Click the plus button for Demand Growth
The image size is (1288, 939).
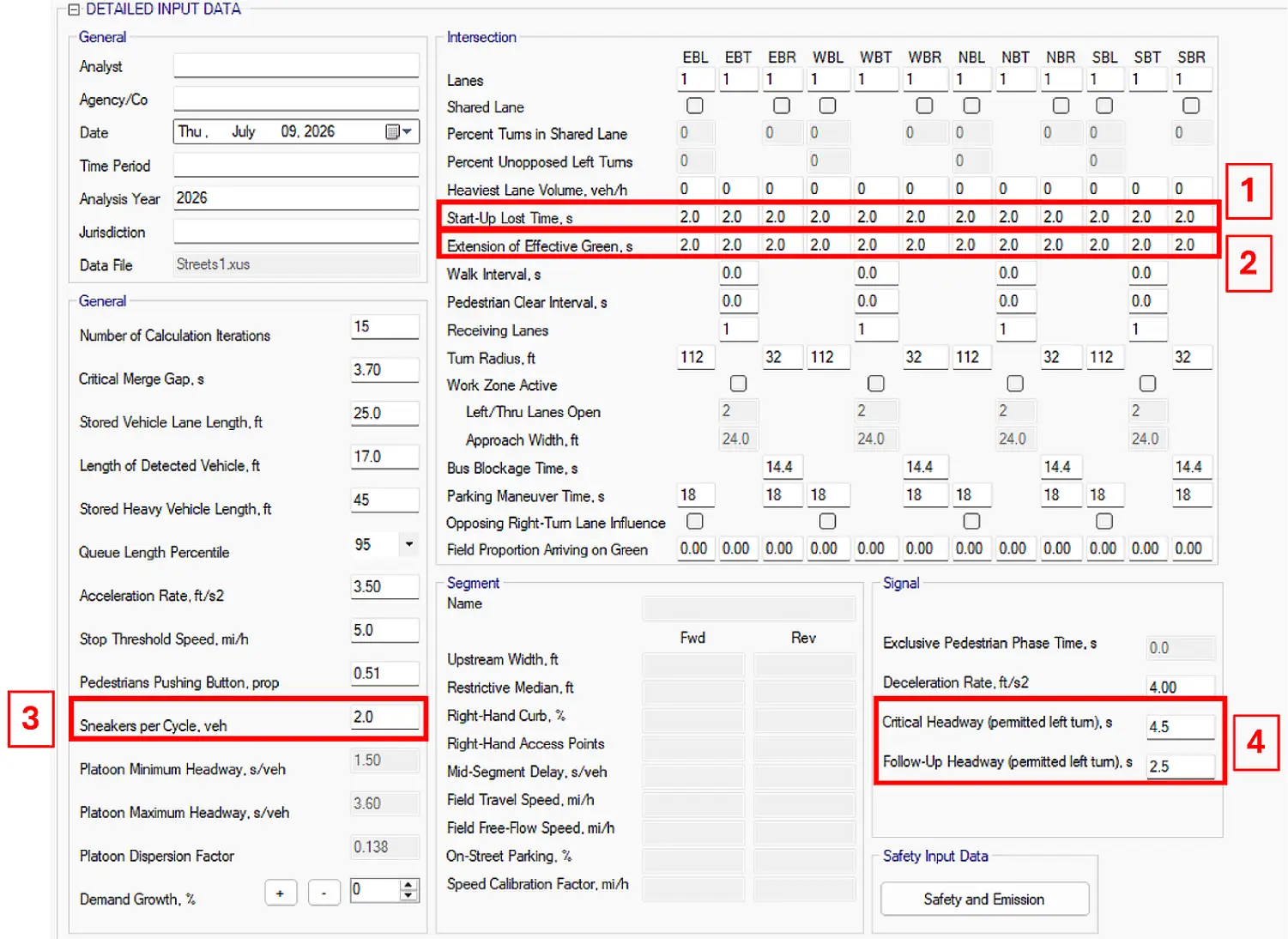point(281,893)
